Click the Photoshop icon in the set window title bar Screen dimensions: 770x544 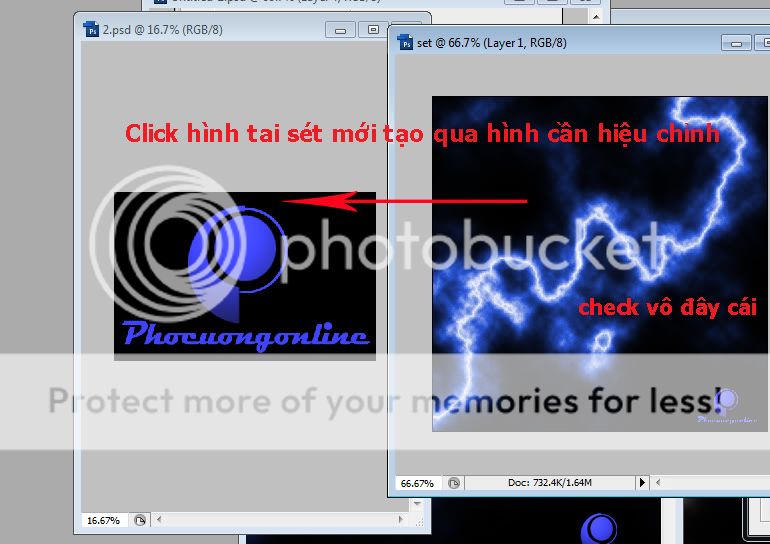pos(405,42)
